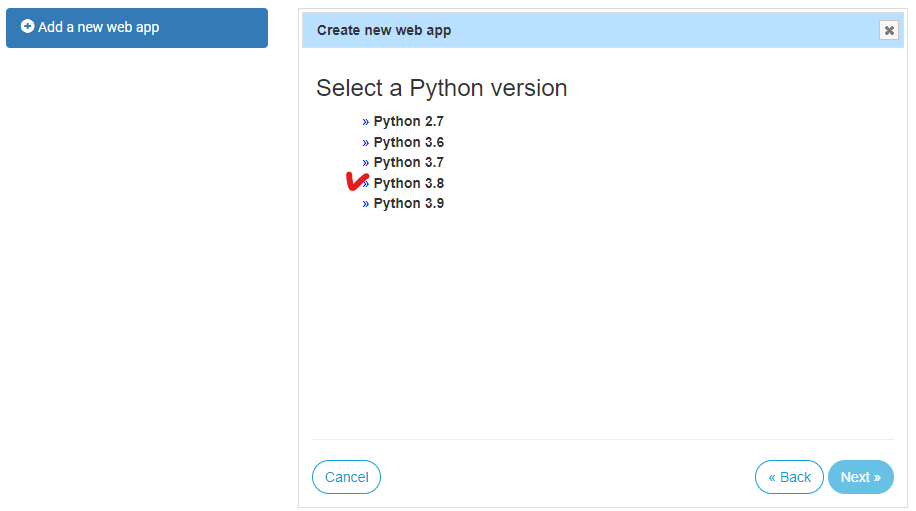Click the Select a Python version heading
The image size is (916, 511).
tap(442, 88)
